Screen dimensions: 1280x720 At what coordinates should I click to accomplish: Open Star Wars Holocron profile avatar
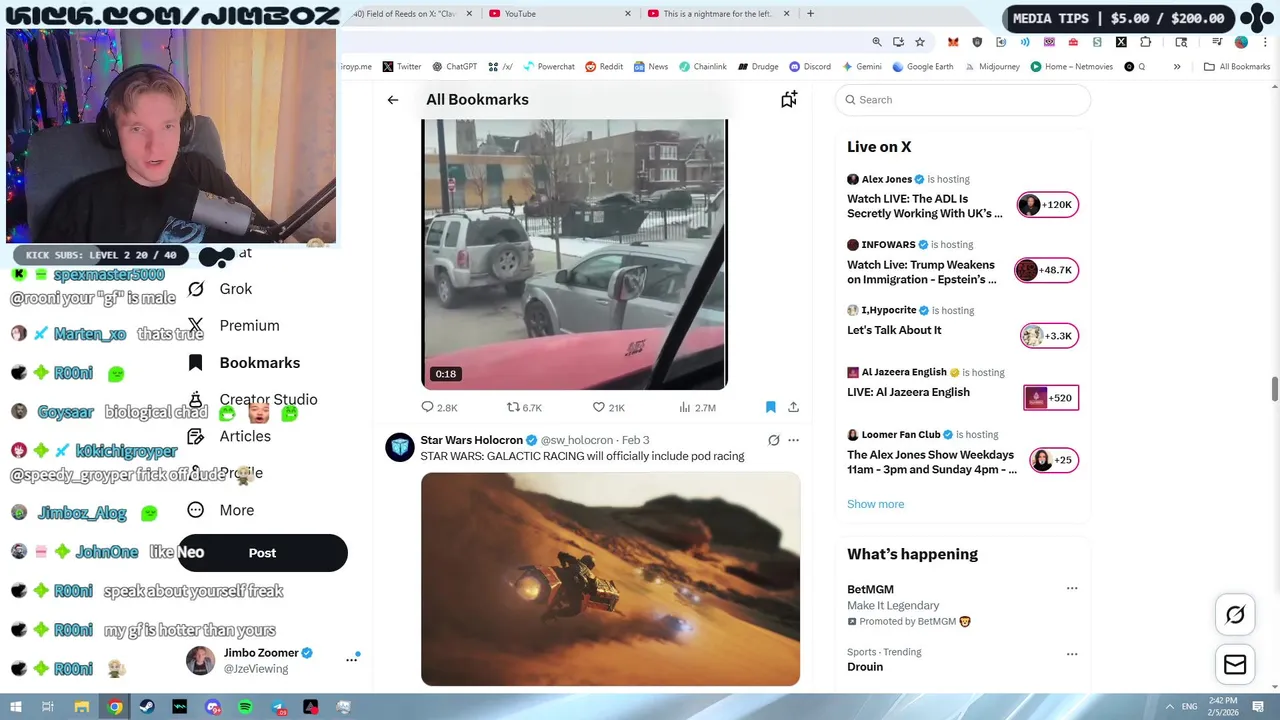coord(400,447)
